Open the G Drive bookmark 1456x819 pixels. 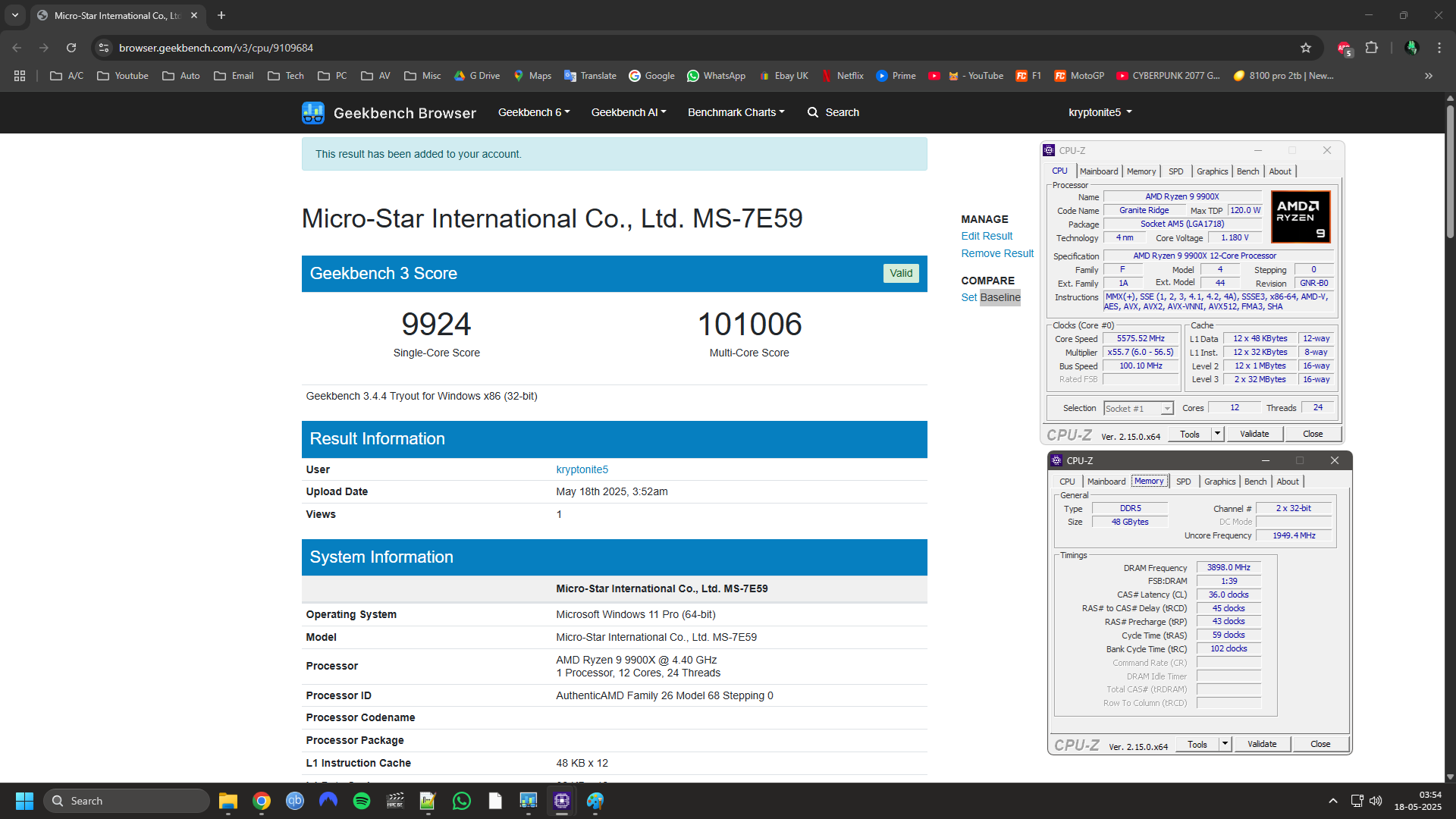pos(477,76)
